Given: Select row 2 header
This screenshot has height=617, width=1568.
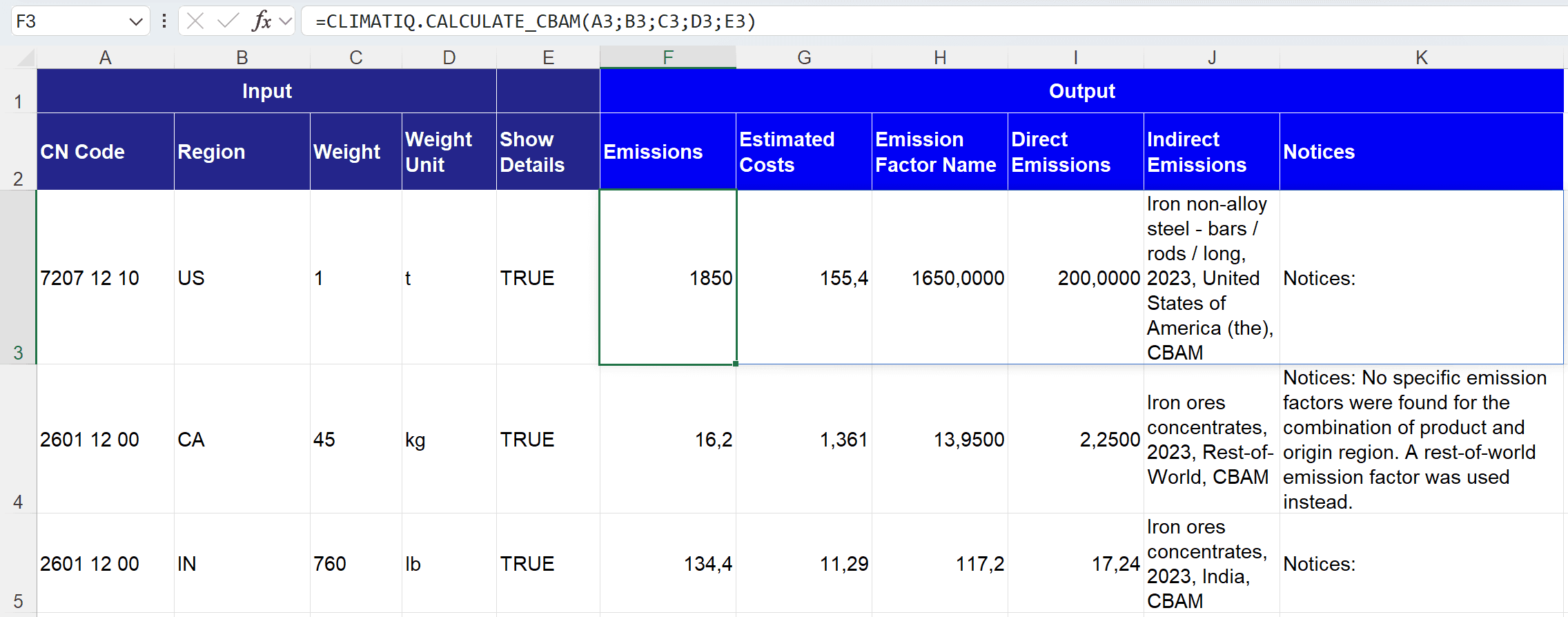Looking at the screenshot, I should click(x=18, y=152).
